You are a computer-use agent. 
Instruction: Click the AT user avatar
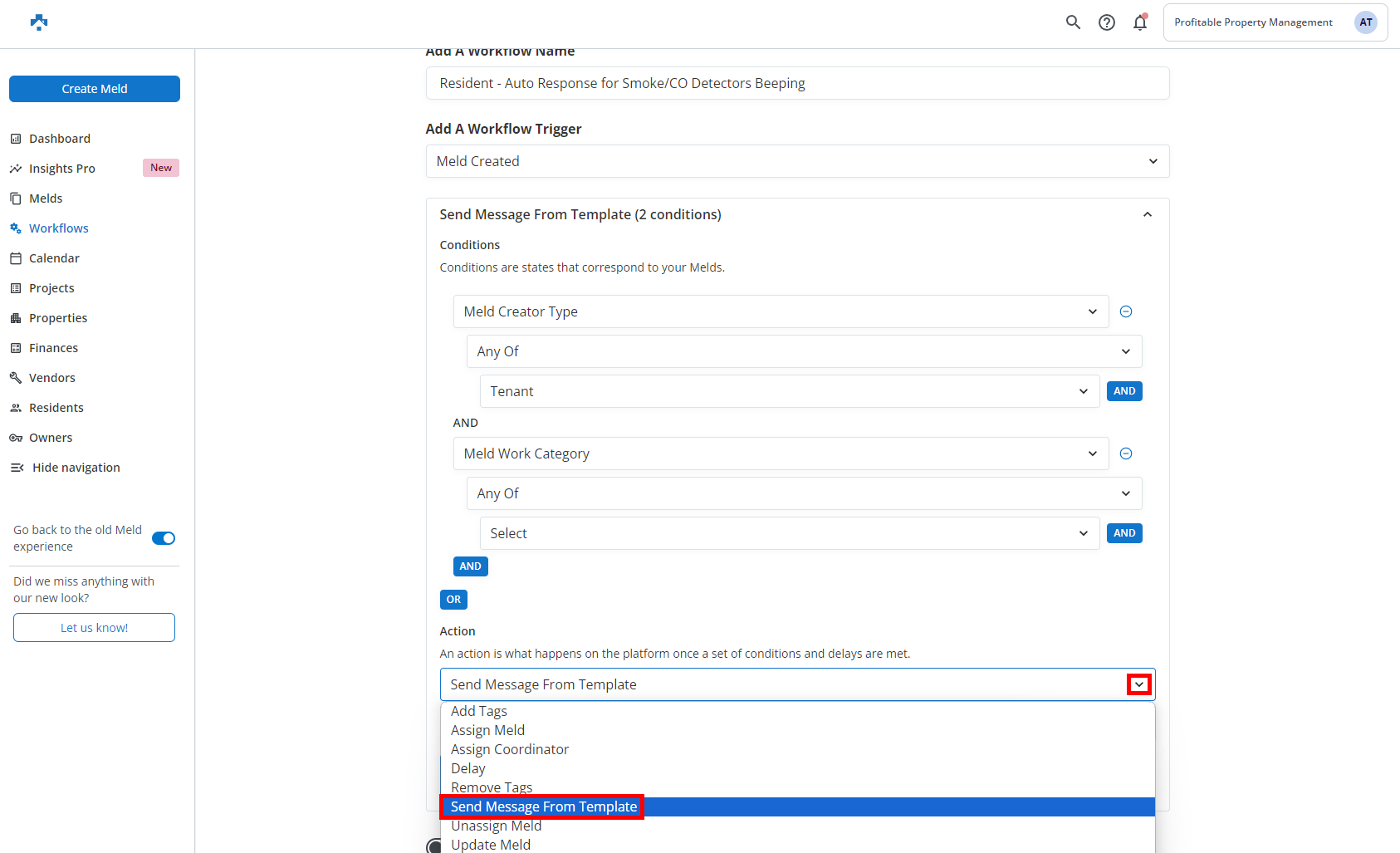(1365, 22)
